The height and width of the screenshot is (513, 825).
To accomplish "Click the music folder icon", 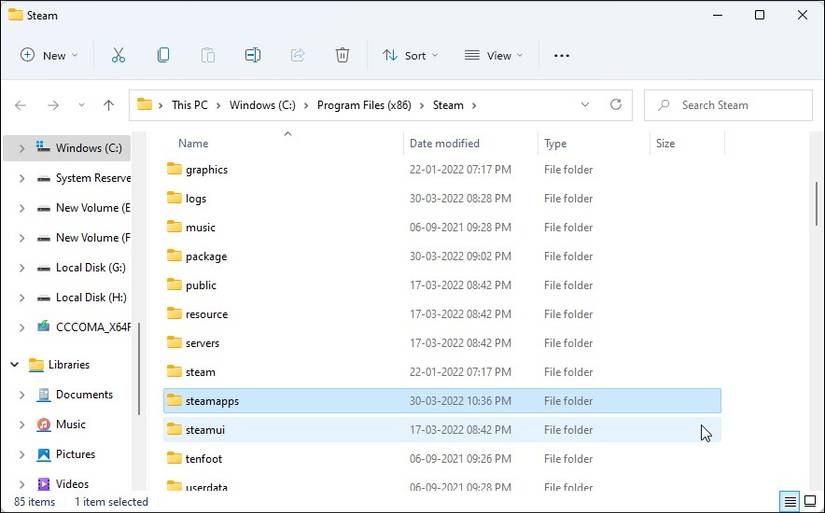I will [x=174, y=227].
